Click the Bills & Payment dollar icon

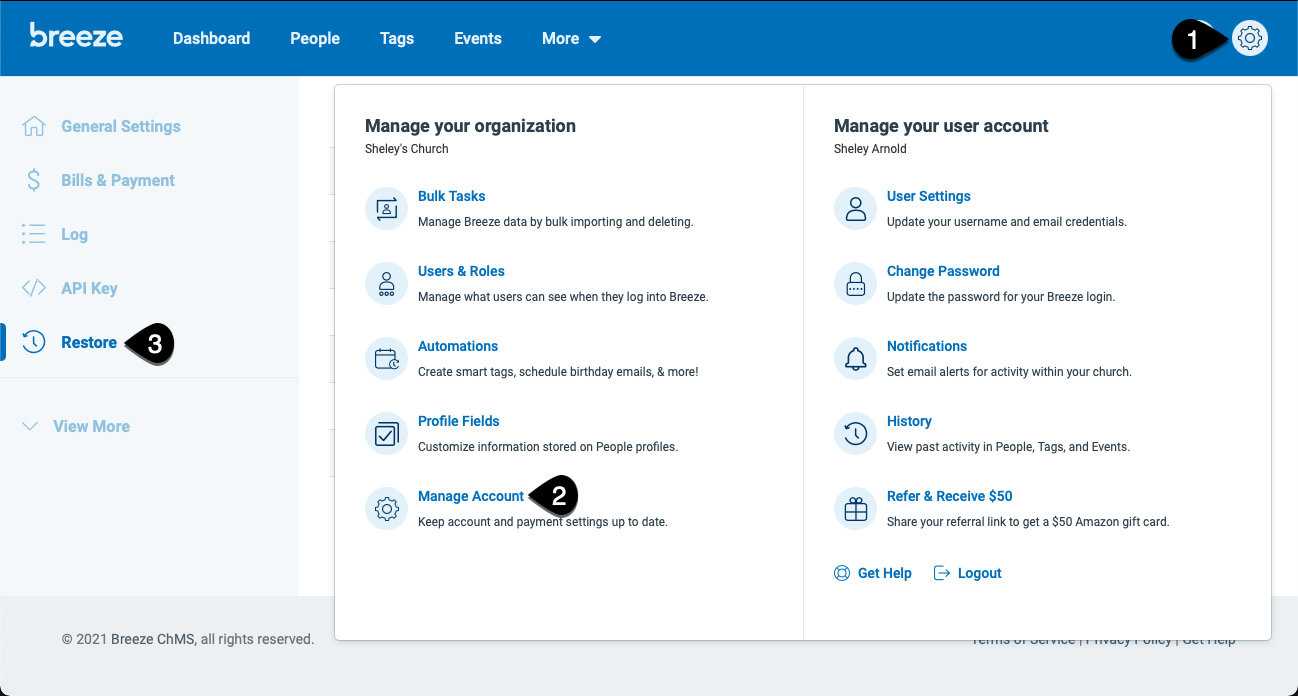point(34,180)
